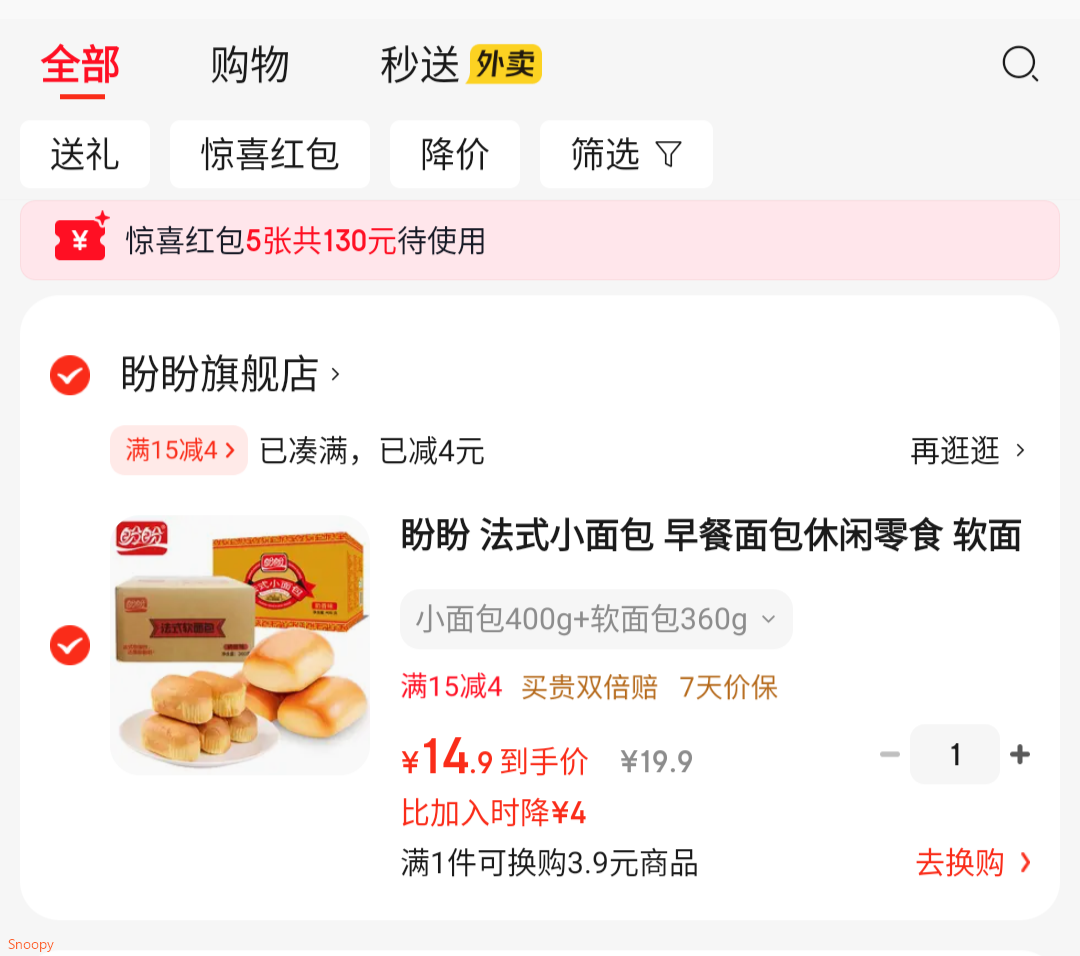Expand the 小面包400g+软面包360g variant dropdown
This screenshot has width=1080, height=956.
tap(596, 619)
